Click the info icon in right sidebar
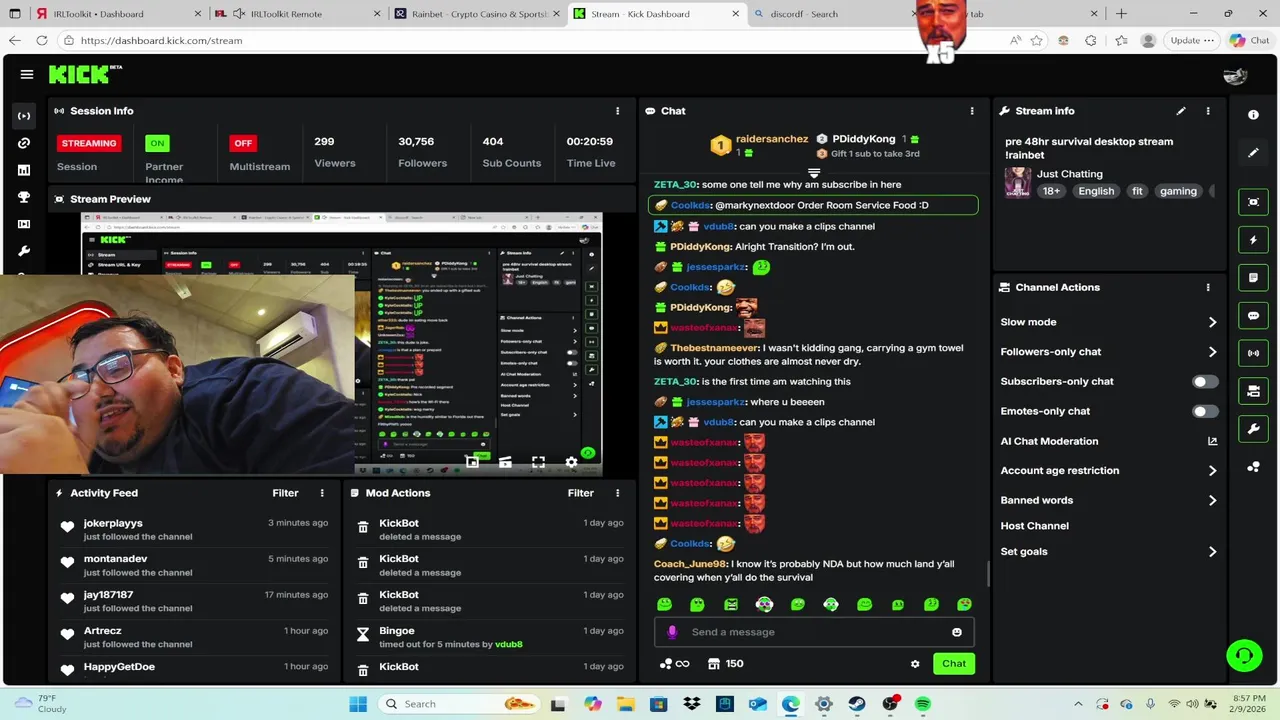This screenshot has width=1280, height=720. 1253,115
